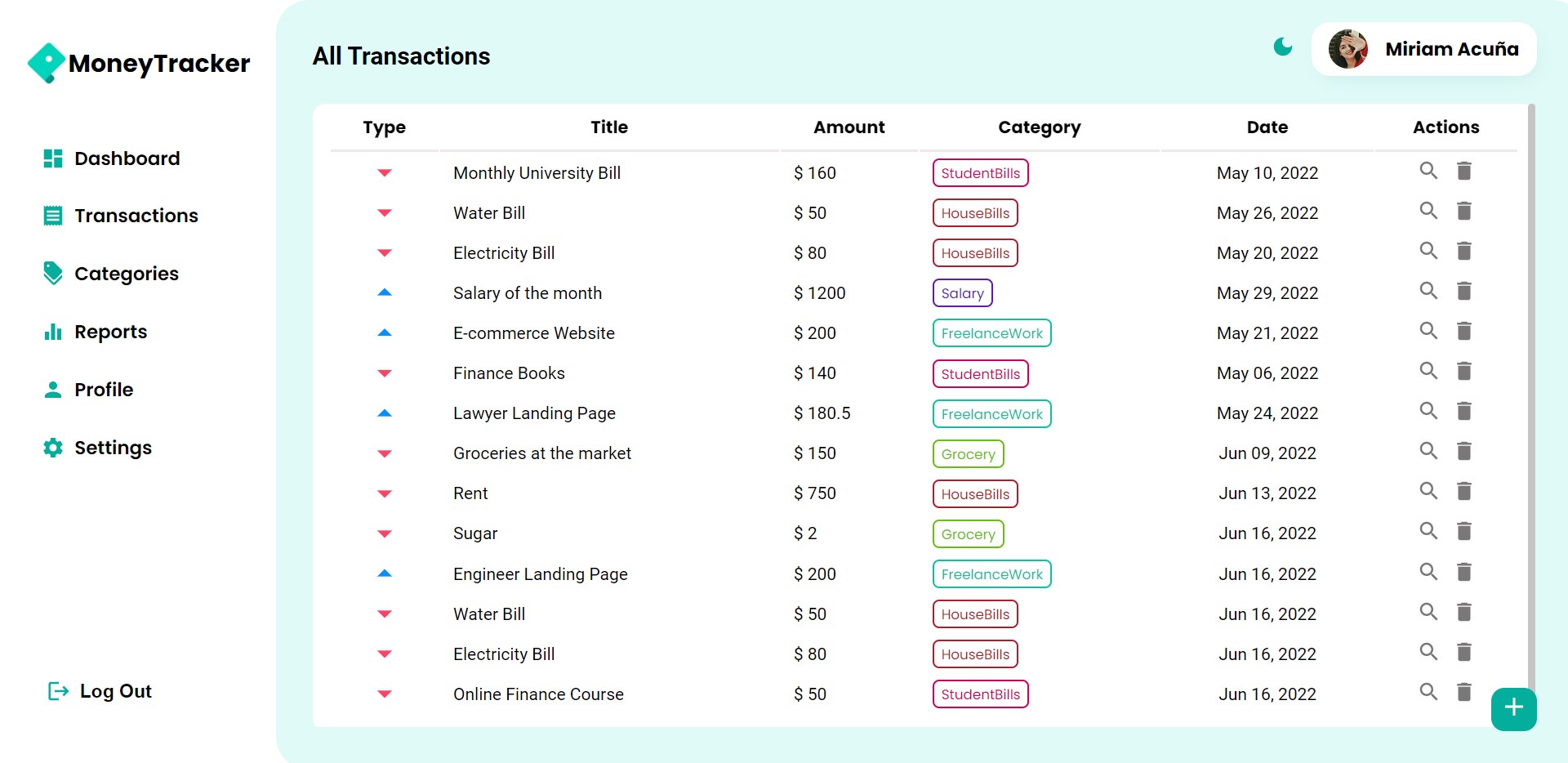Image resolution: width=1568 pixels, height=763 pixels.
Task: Delete the Salary of the month transaction
Action: 1463,291
